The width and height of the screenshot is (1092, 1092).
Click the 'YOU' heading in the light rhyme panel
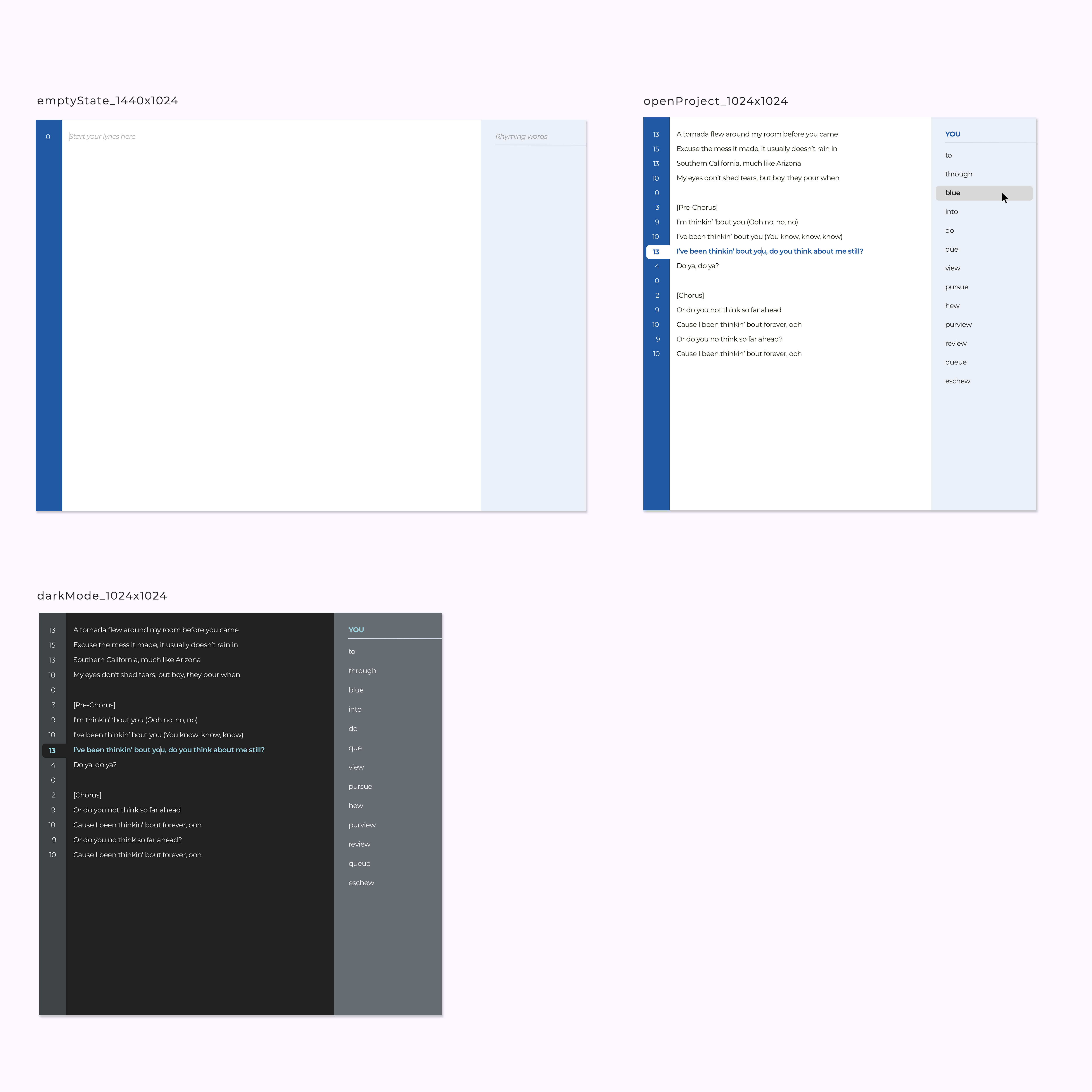click(952, 134)
